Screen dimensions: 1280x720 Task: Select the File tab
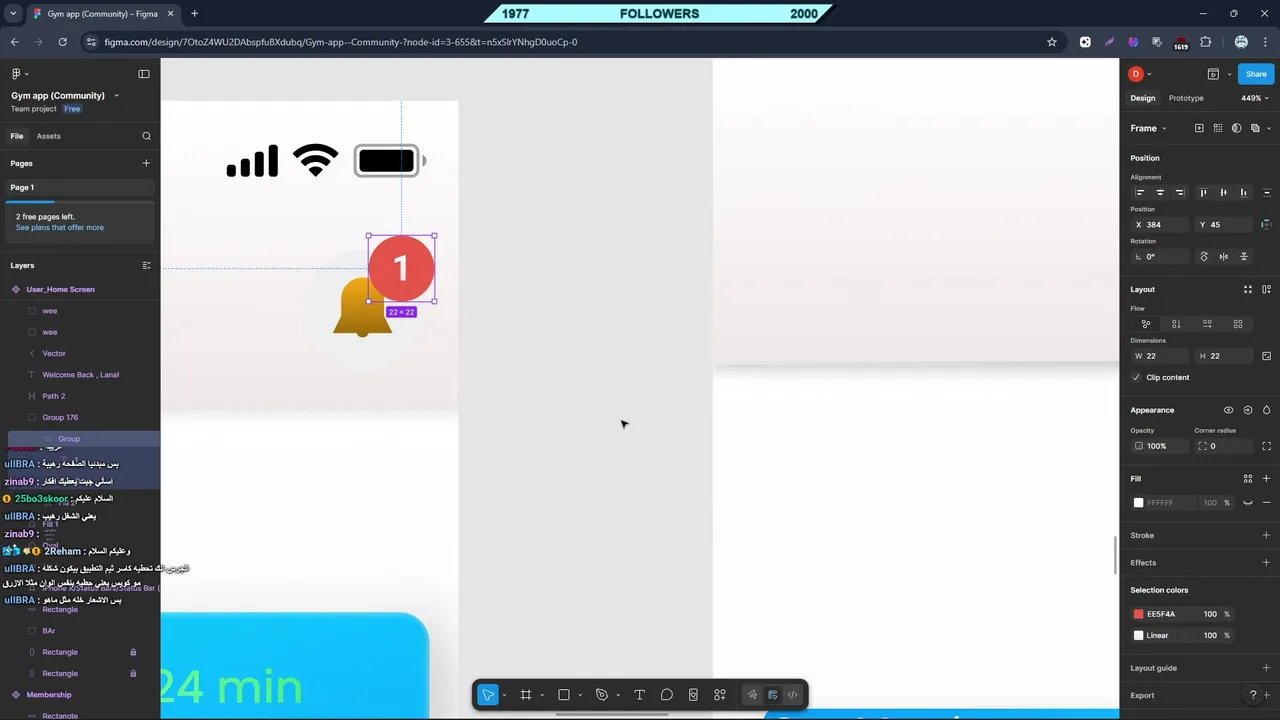tap(17, 136)
